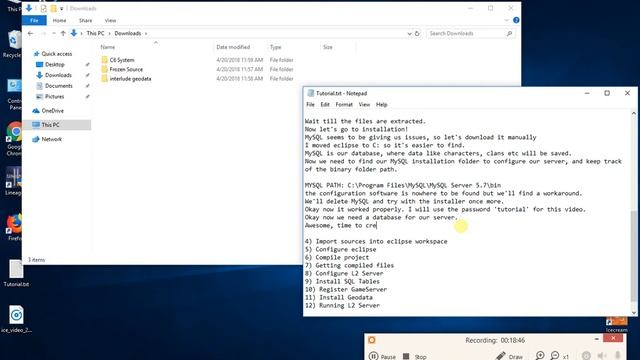This screenshot has width=640, height=360.
Task: Click This PC in the address breadcrumb
Action: tap(95, 33)
